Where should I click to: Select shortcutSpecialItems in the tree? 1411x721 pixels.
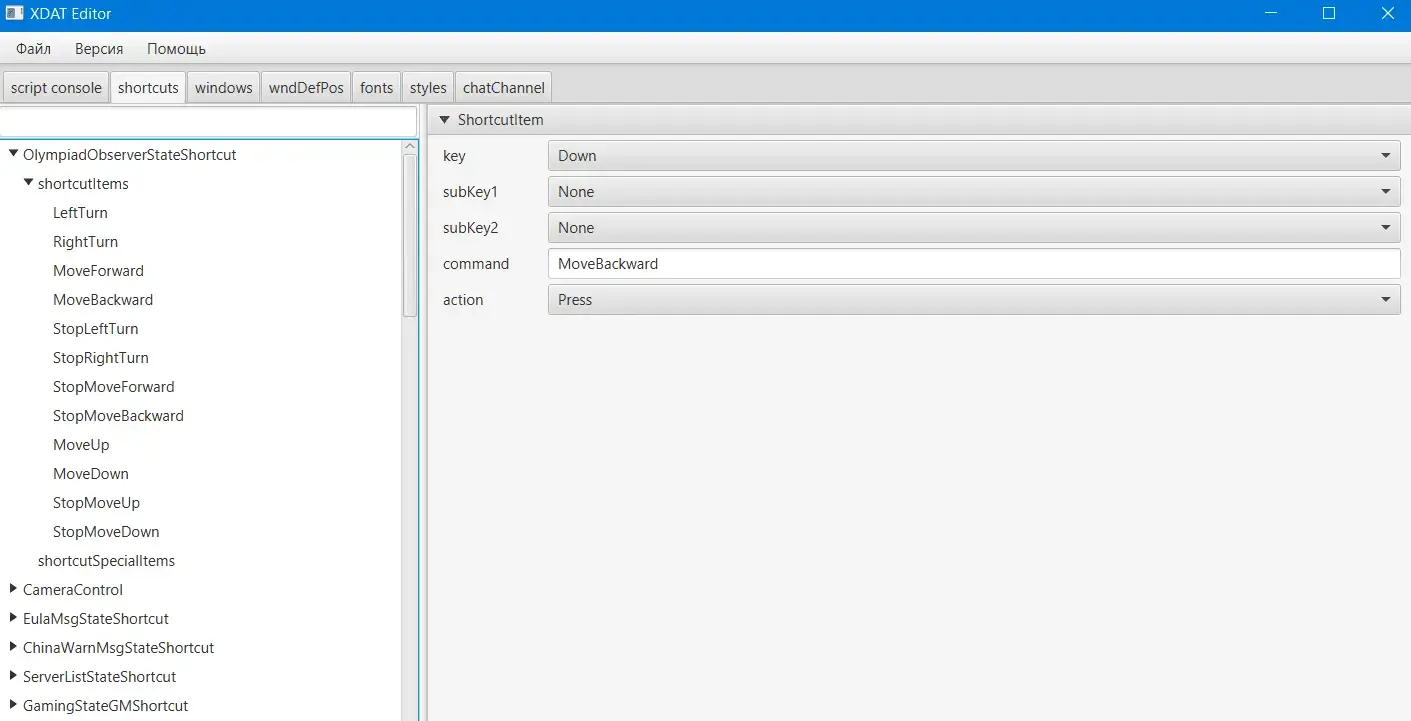[x=106, y=560]
